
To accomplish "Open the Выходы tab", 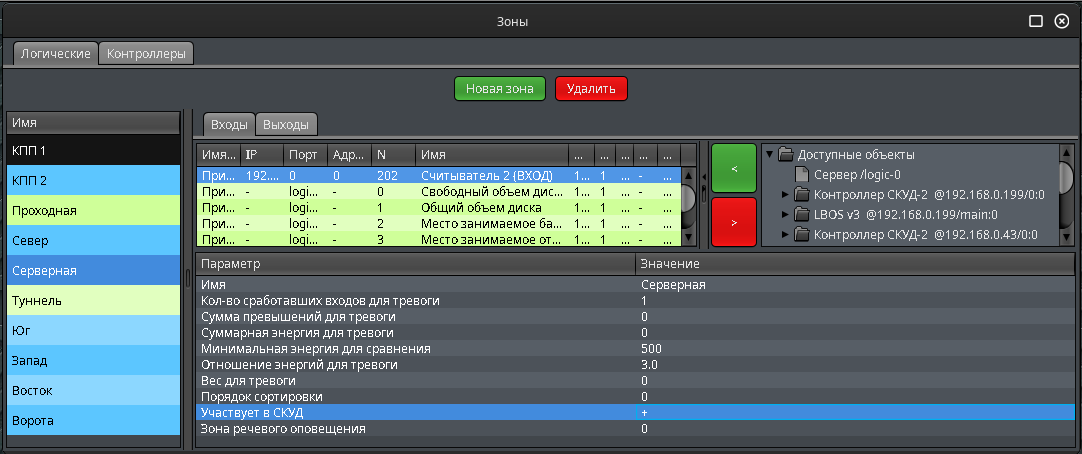I will pos(286,124).
